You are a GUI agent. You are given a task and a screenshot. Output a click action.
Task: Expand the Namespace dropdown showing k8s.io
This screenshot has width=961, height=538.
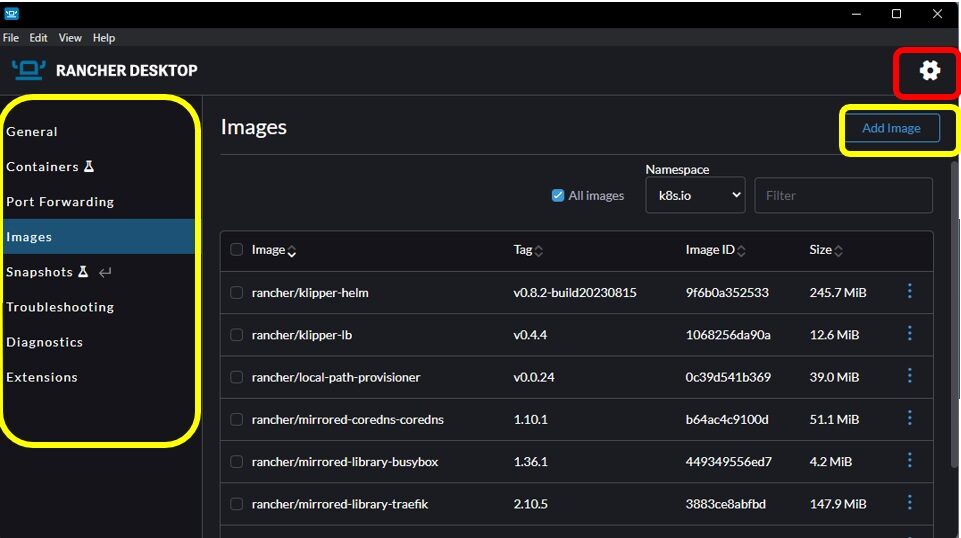click(x=695, y=196)
